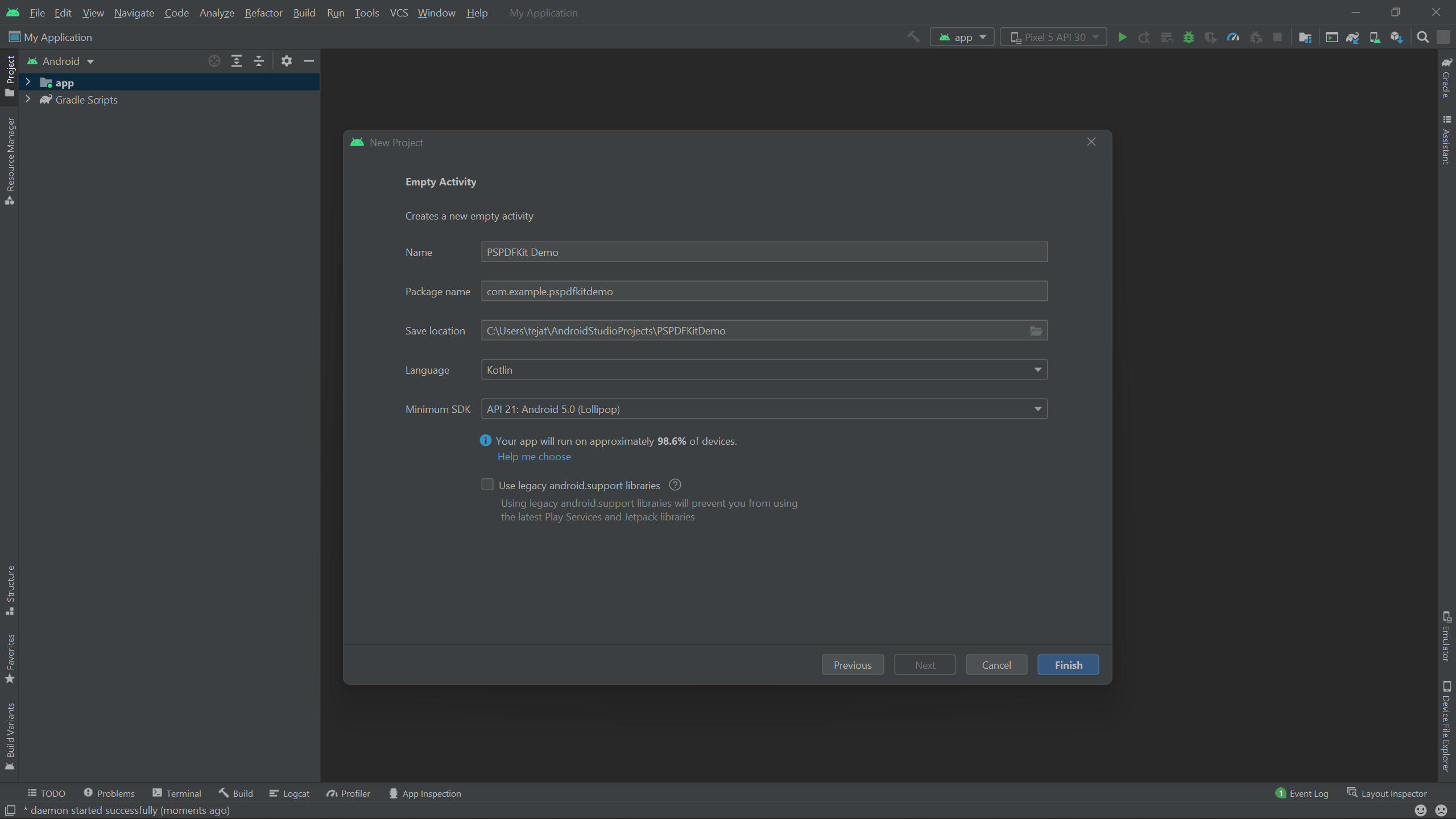Open Search Everywhere with the magnifier icon
The width and height of the screenshot is (1456, 819).
(x=1423, y=36)
